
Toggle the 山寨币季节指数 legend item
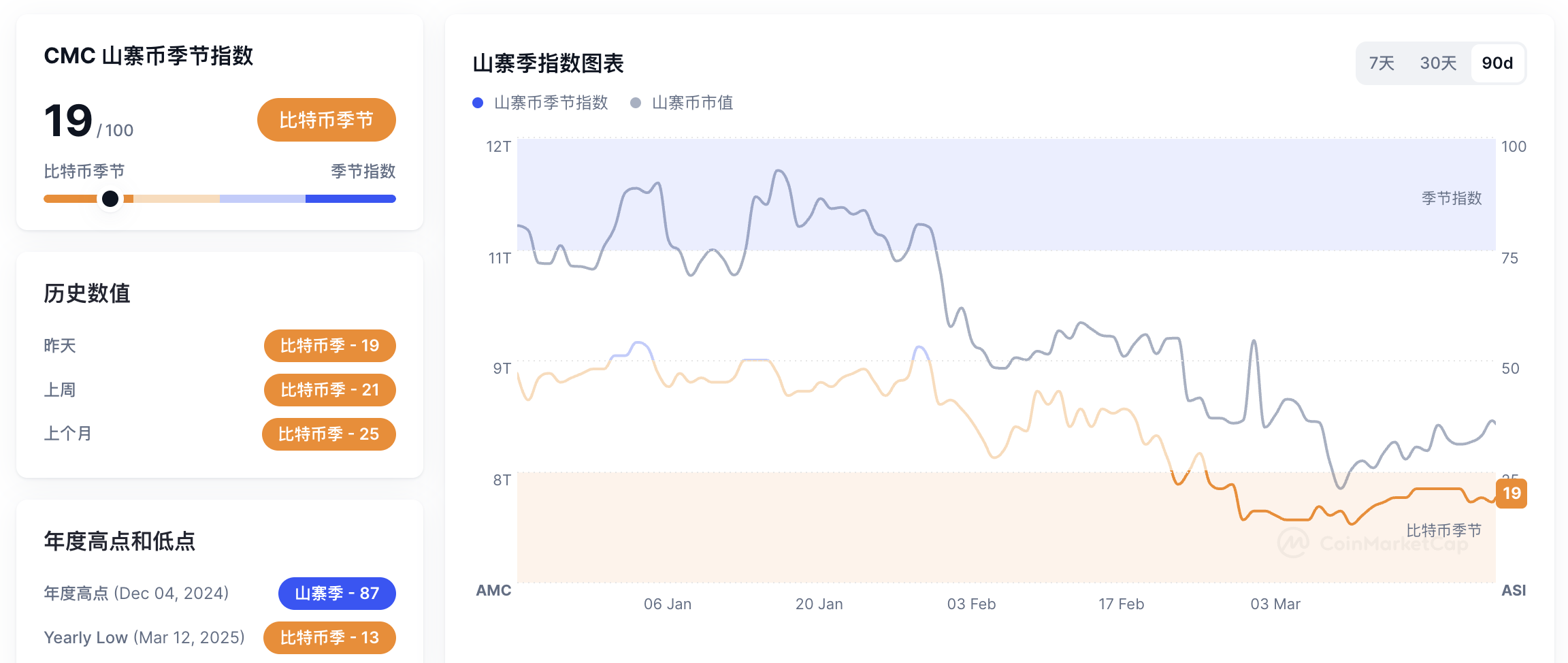point(541,102)
